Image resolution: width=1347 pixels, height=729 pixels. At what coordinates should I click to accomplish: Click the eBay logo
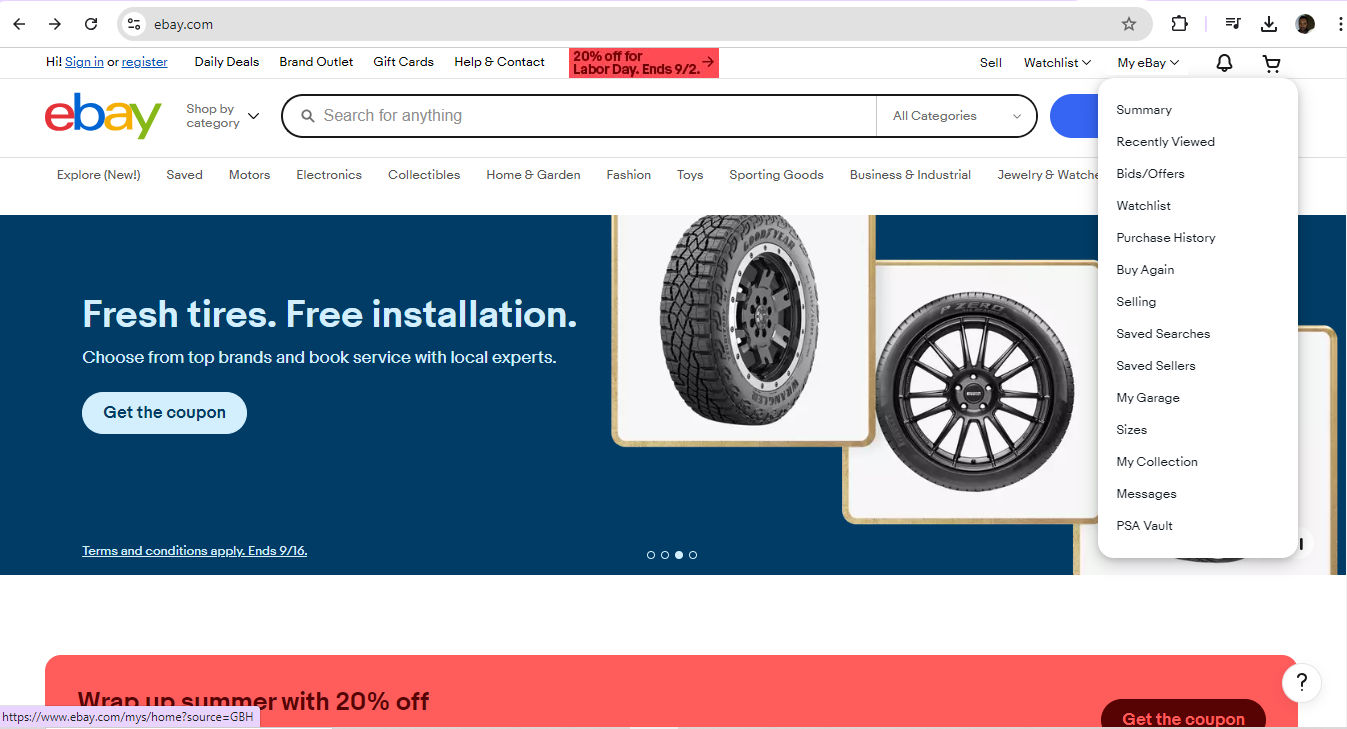102,116
